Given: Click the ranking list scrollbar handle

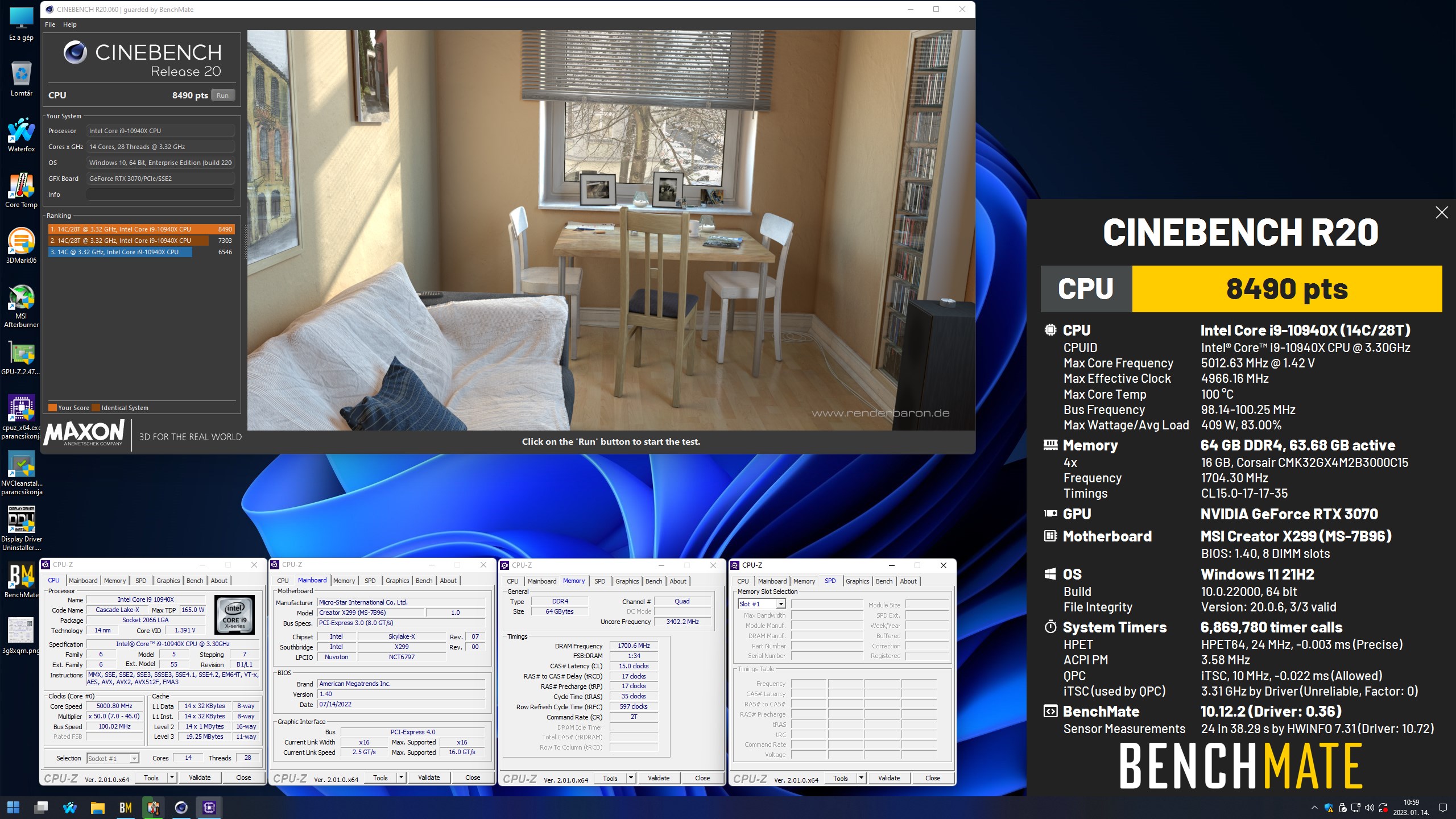Looking at the screenshot, I should [x=246, y=242].
